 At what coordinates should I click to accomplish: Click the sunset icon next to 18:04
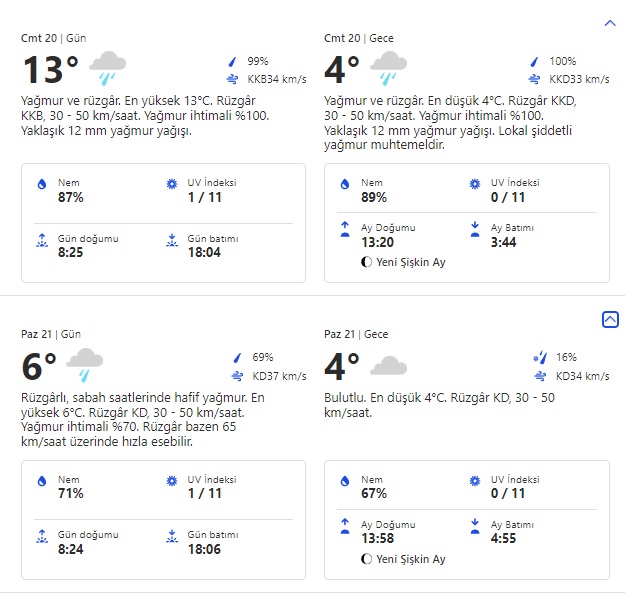point(172,241)
